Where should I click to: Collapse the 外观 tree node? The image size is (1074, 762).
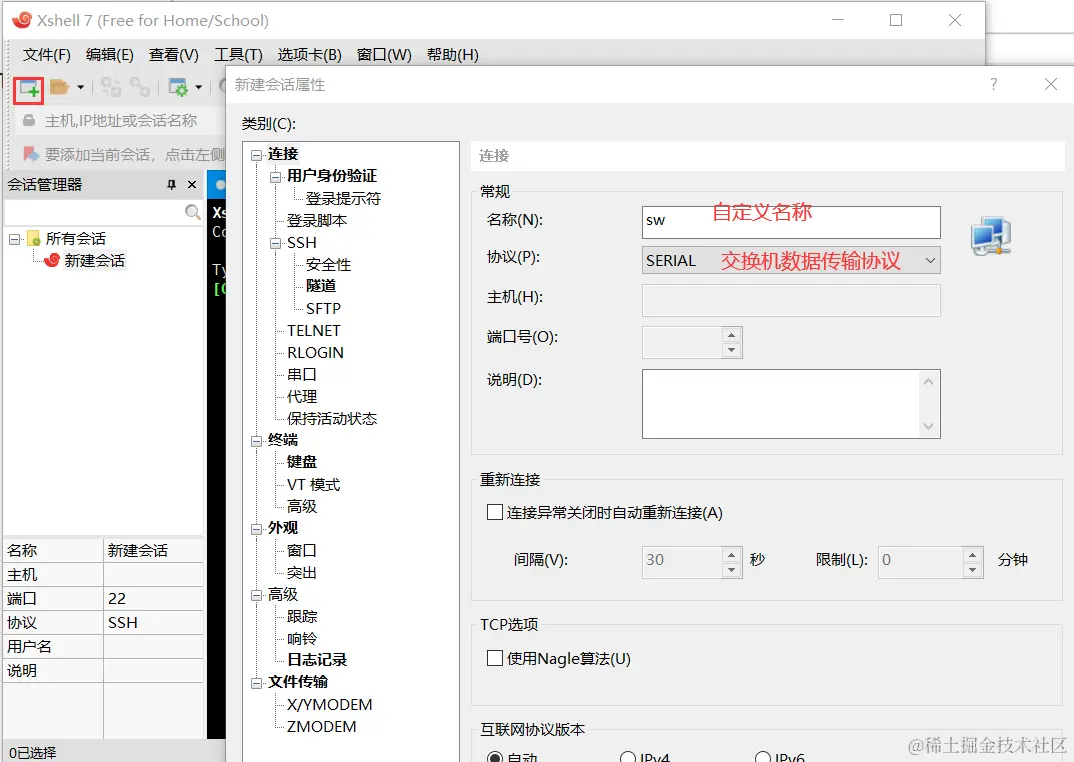pos(256,529)
